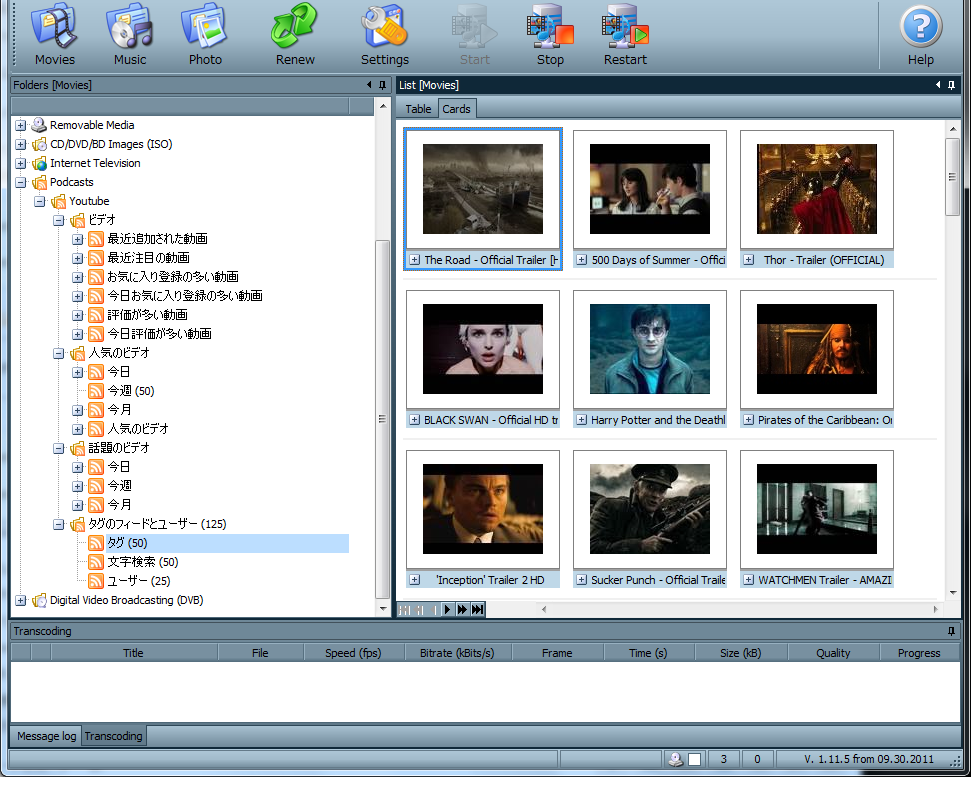
Task: Select the Transcoding tab at the bottom
Action: (113, 736)
